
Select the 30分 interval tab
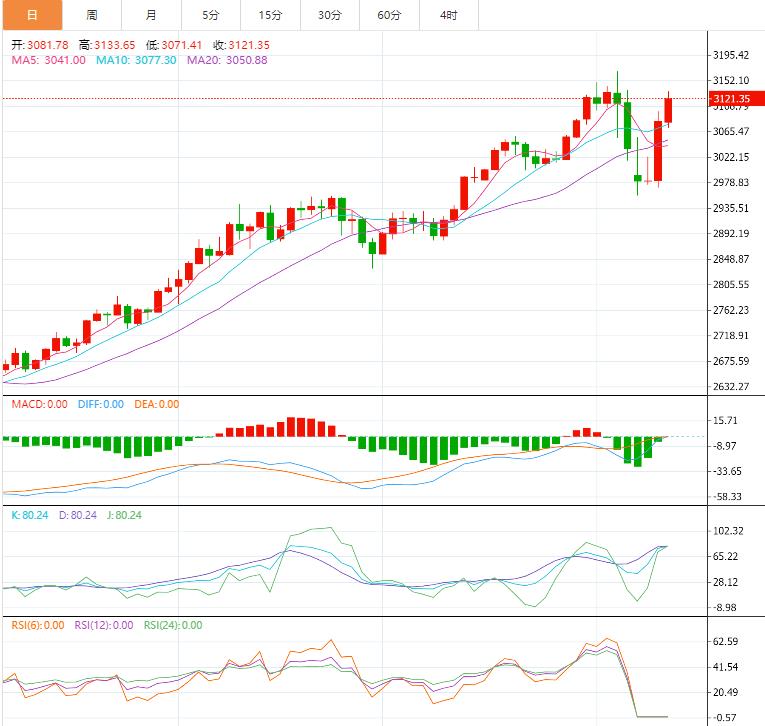point(329,15)
